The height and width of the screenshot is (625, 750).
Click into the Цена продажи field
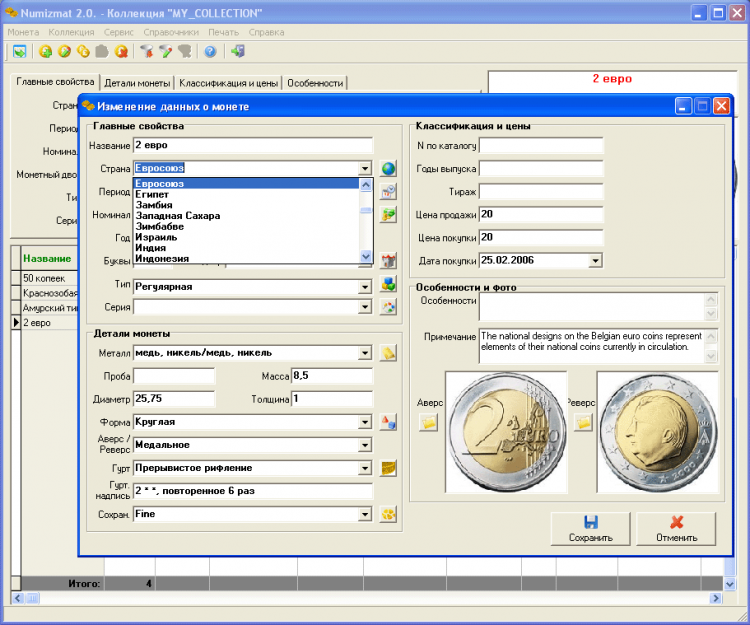click(x=541, y=214)
